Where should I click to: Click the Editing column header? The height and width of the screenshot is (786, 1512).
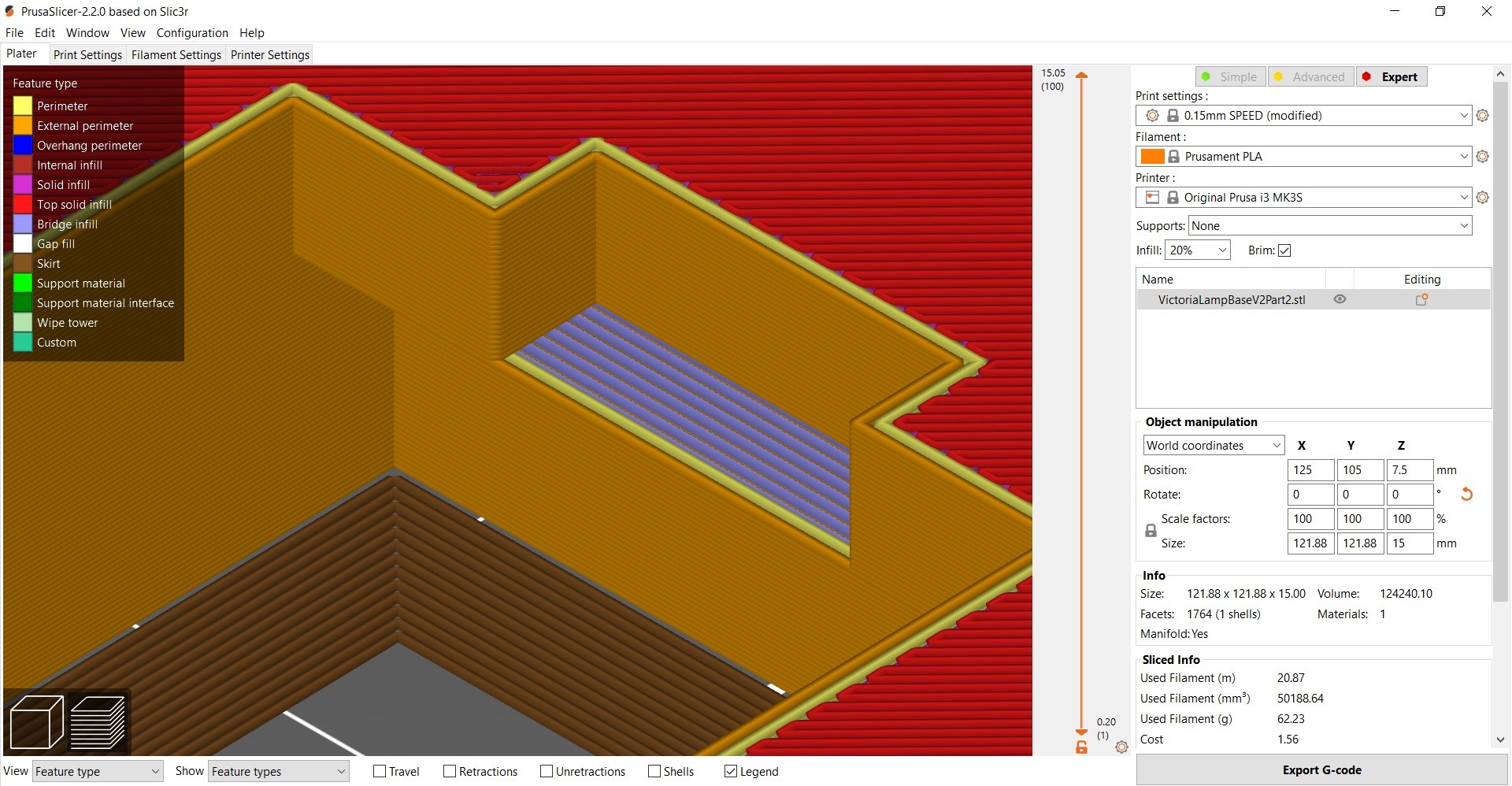point(1421,279)
